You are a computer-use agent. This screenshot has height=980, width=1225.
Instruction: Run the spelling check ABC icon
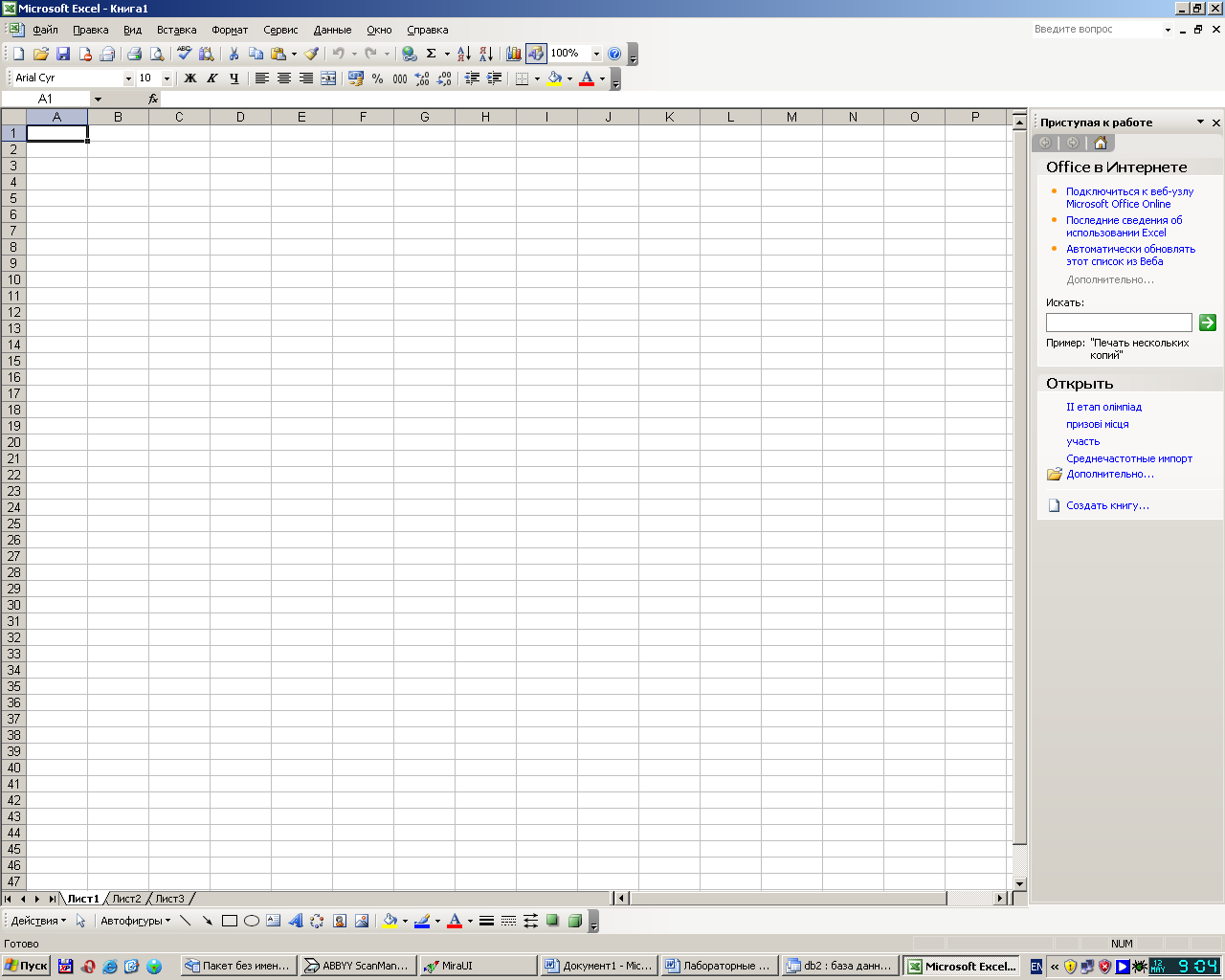(184, 54)
